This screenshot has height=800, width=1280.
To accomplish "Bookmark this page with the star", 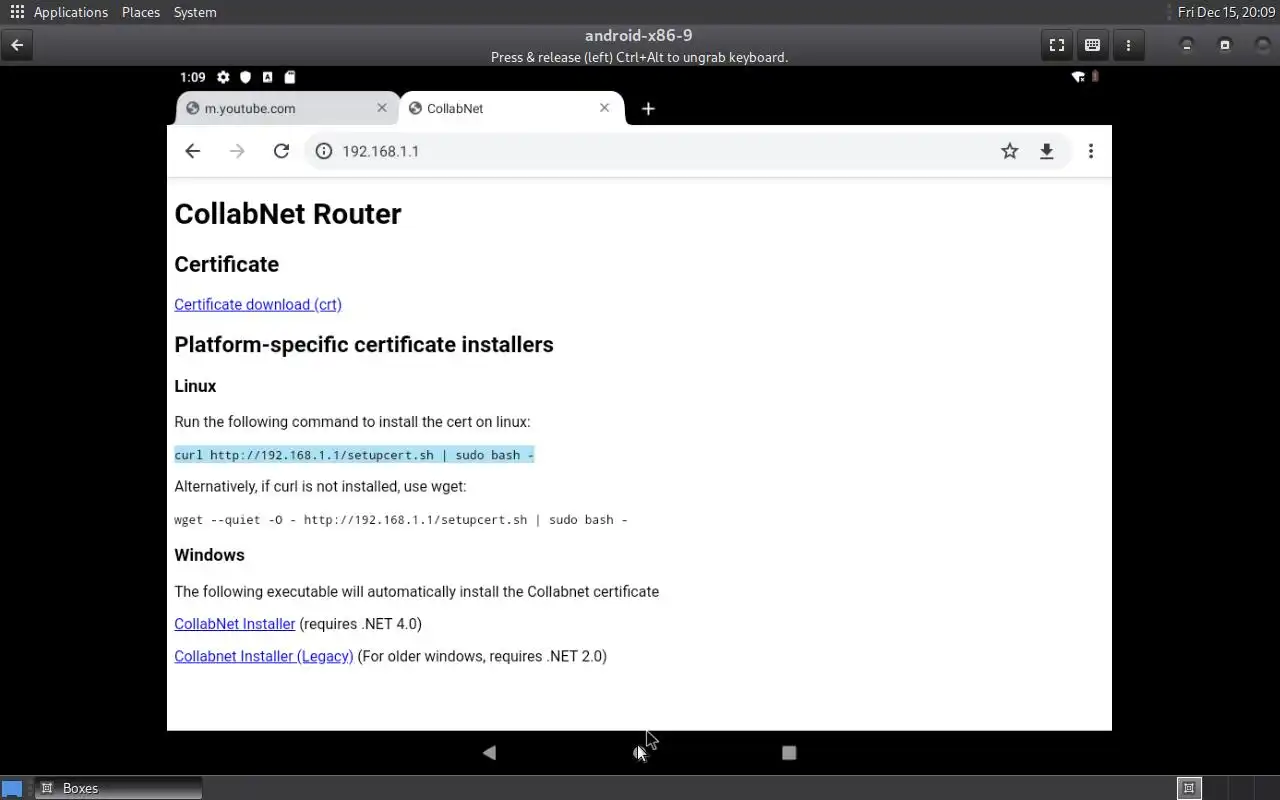I will 1010,151.
